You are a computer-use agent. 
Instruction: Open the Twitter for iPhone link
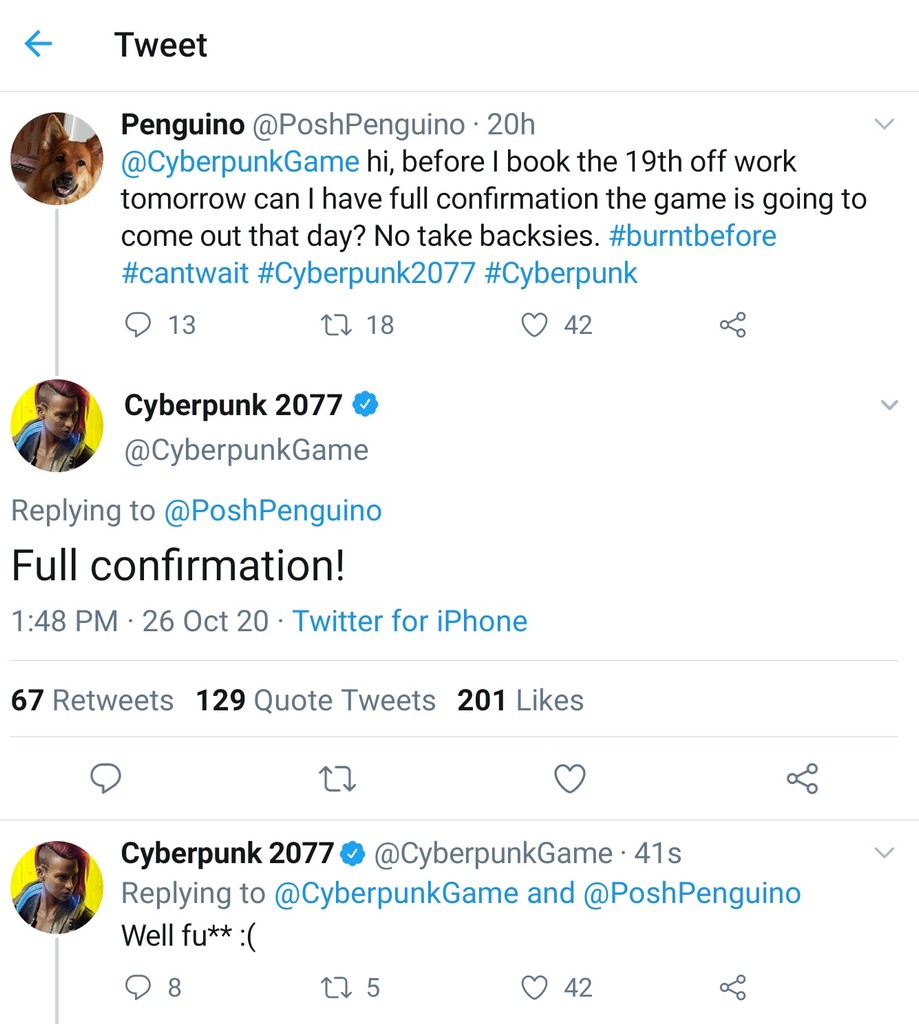[409, 621]
